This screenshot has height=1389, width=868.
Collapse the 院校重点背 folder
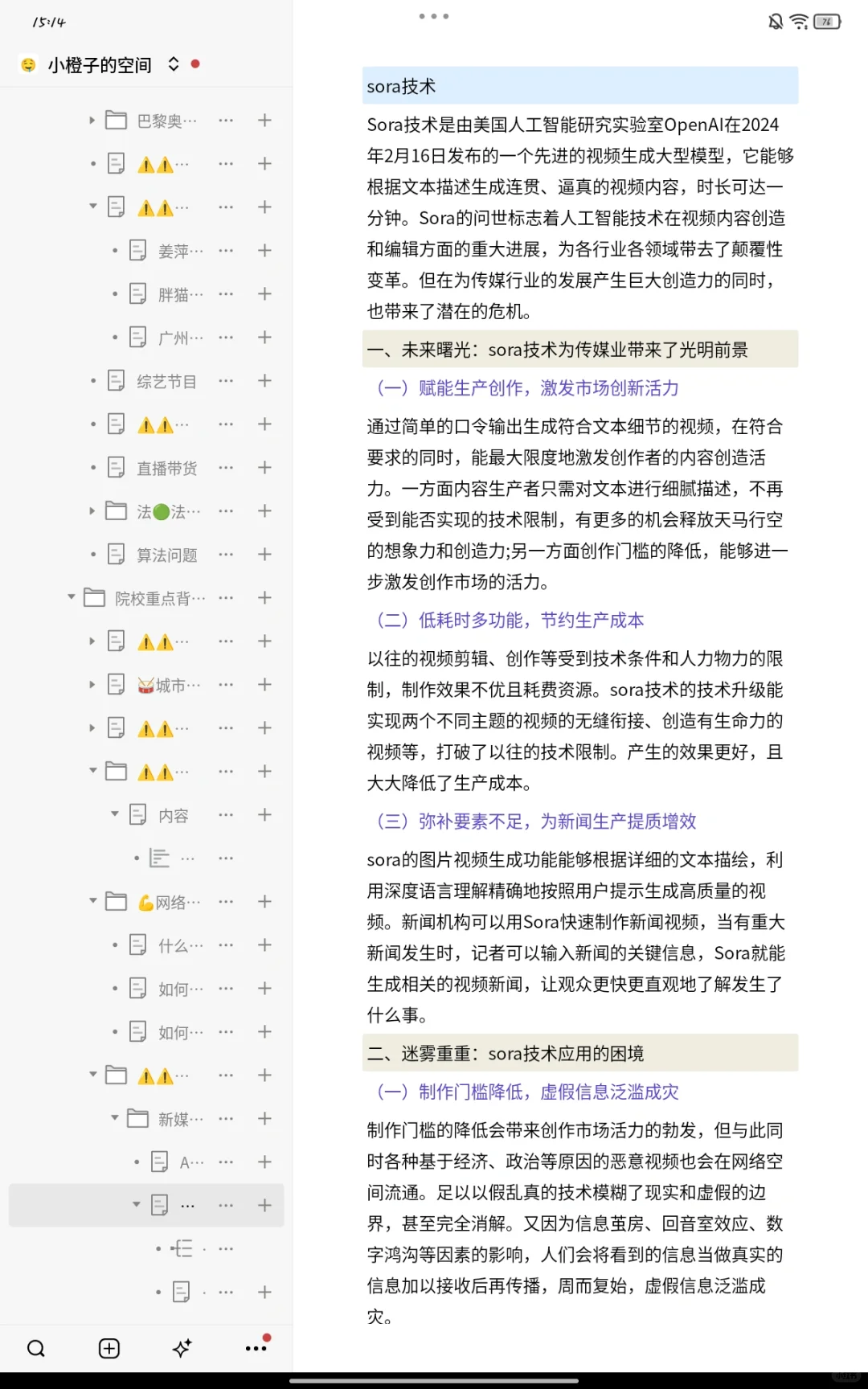pyautogui.click(x=72, y=597)
